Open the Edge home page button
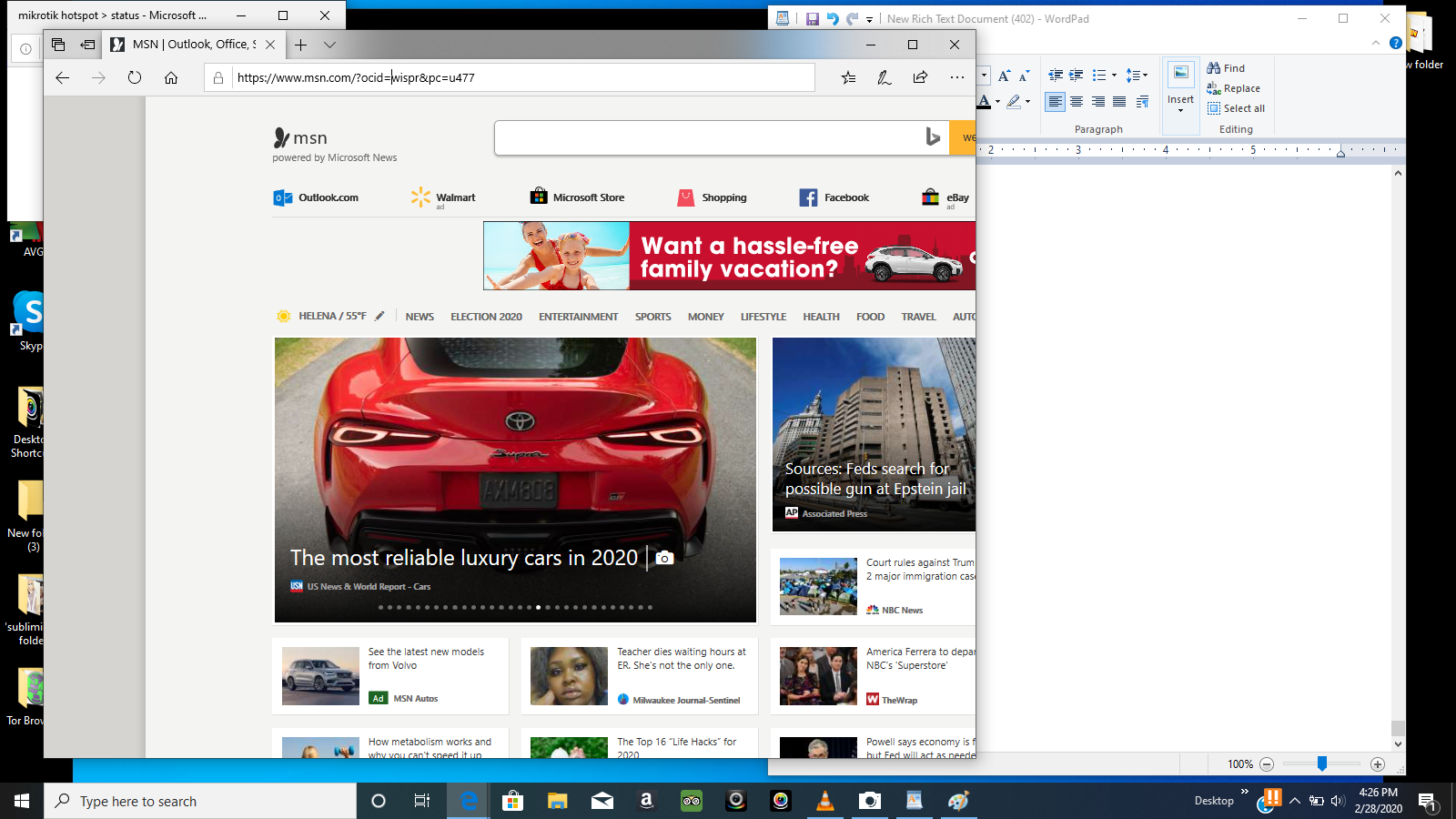The width and height of the screenshot is (1456, 819). (171, 77)
